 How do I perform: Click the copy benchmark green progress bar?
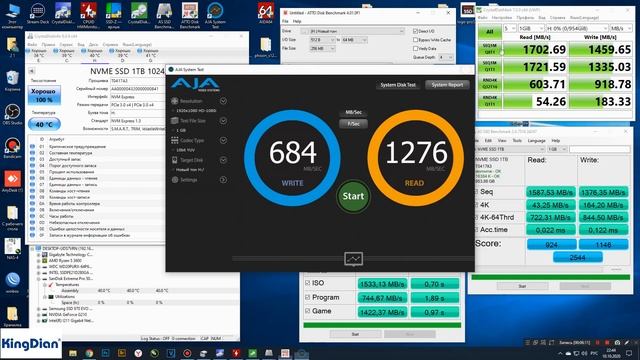click(x=382, y=325)
